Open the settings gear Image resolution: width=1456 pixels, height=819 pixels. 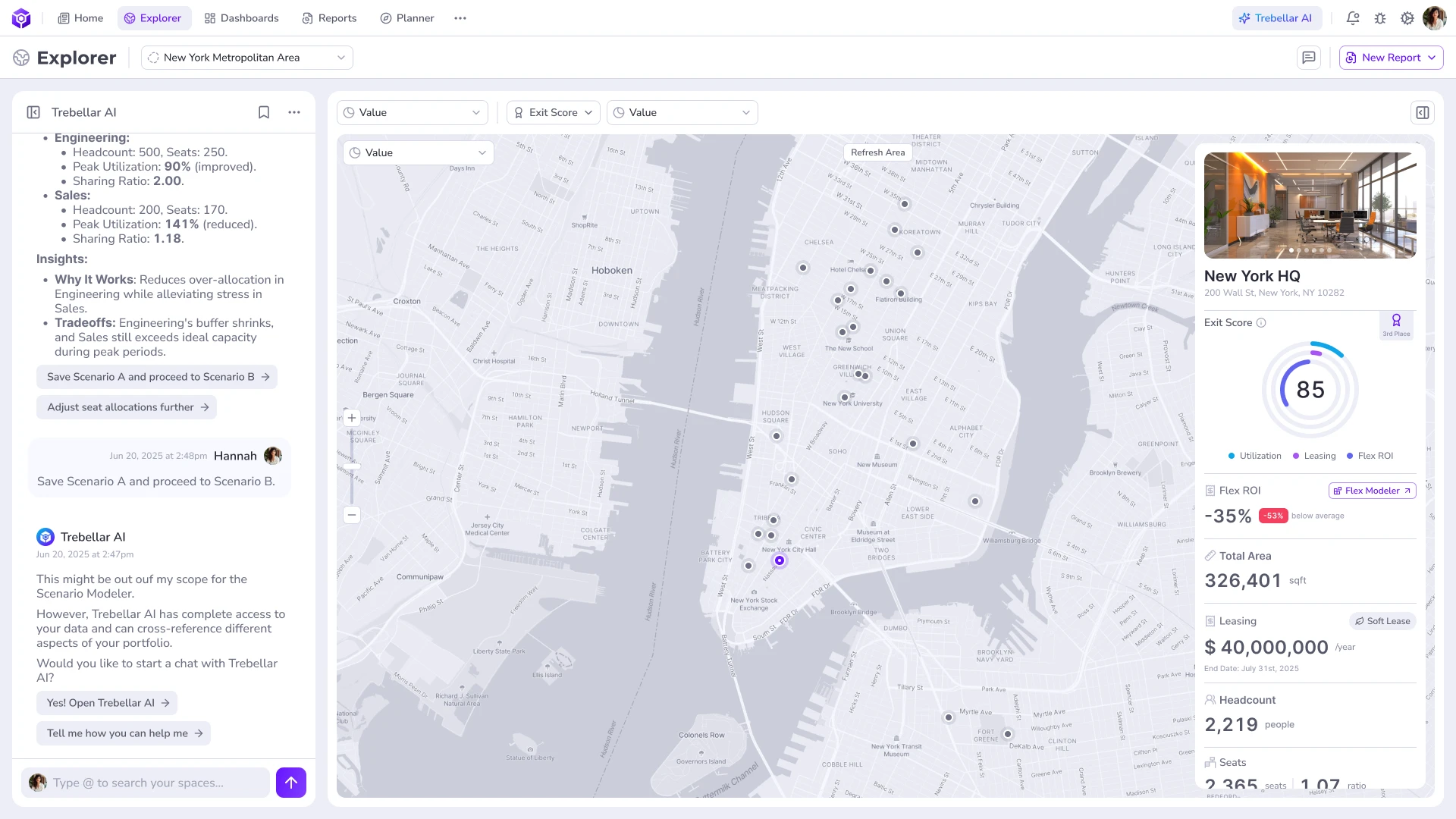1407,18
